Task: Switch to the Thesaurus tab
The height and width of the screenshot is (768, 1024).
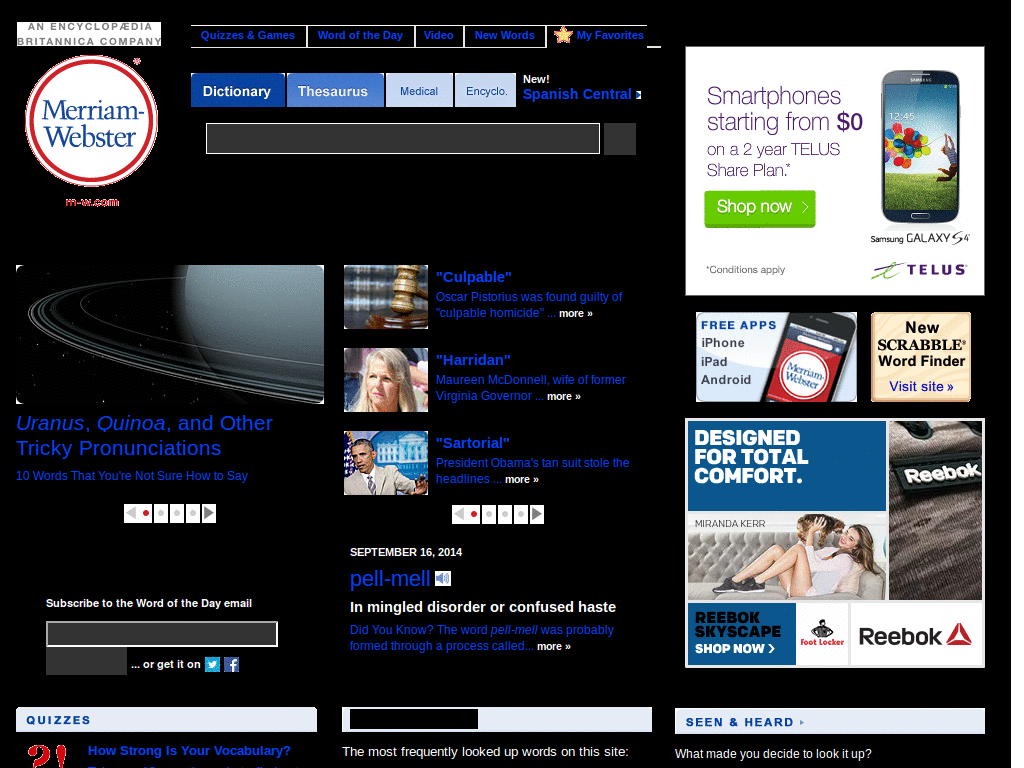Action: coord(335,90)
